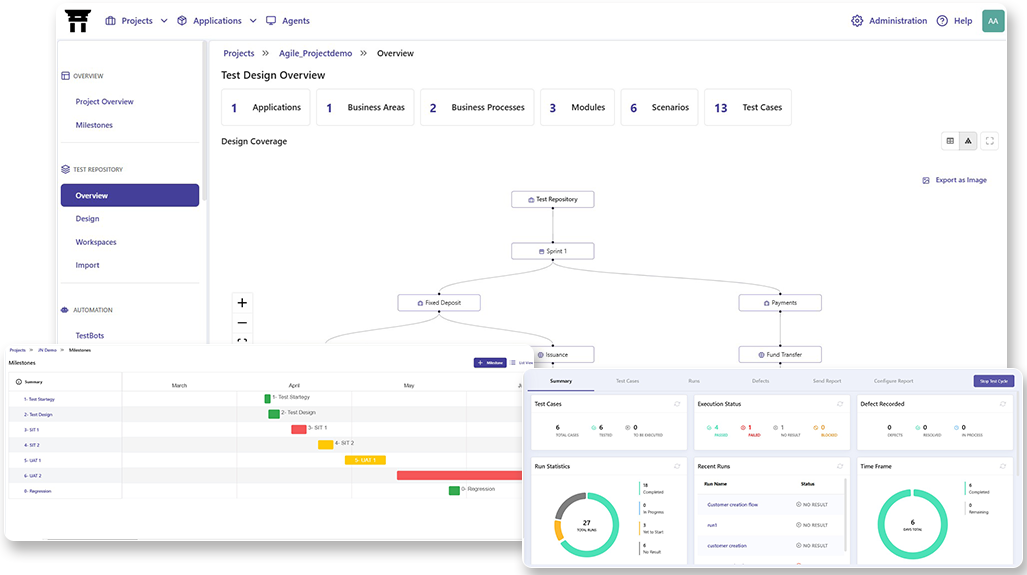
Task: Switch Design Coverage to table view
Action: pos(950,141)
